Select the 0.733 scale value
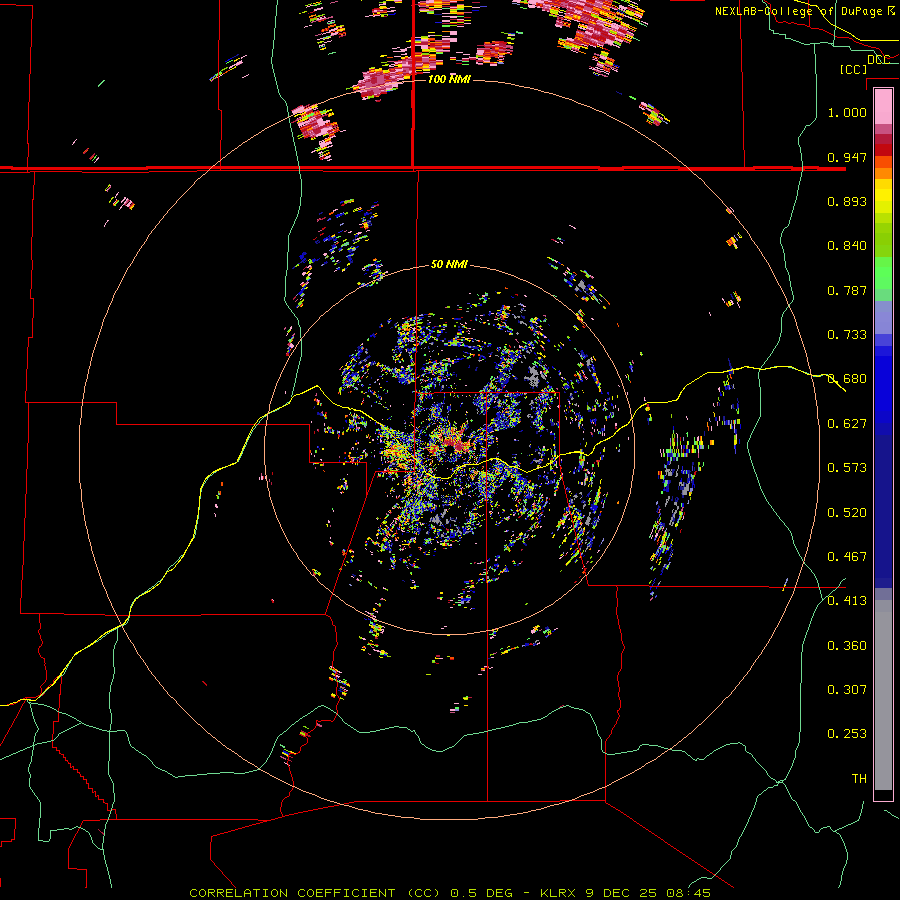 click(x=847, y=335)
